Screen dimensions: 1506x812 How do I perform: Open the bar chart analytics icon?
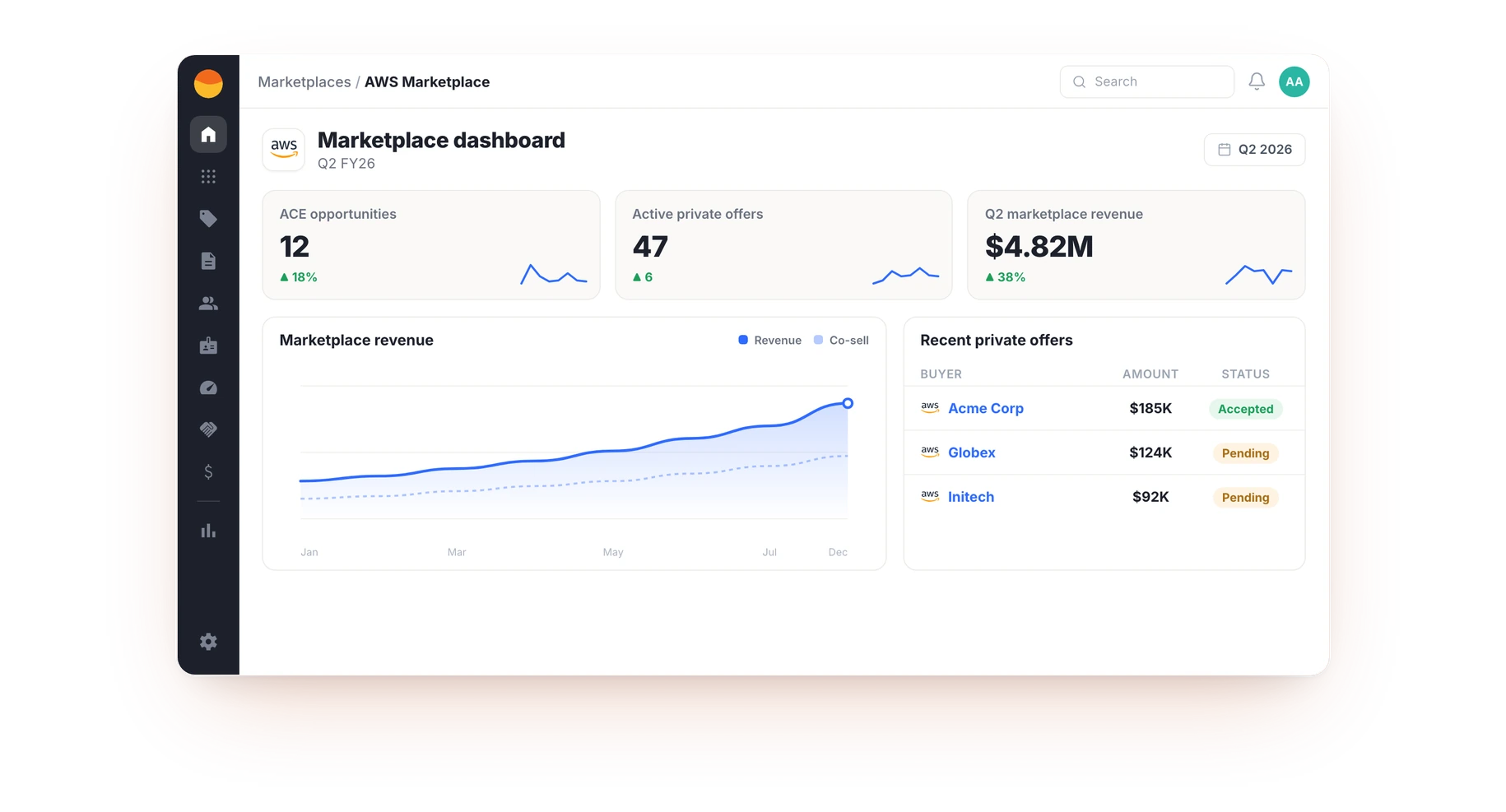pos(208,531)
